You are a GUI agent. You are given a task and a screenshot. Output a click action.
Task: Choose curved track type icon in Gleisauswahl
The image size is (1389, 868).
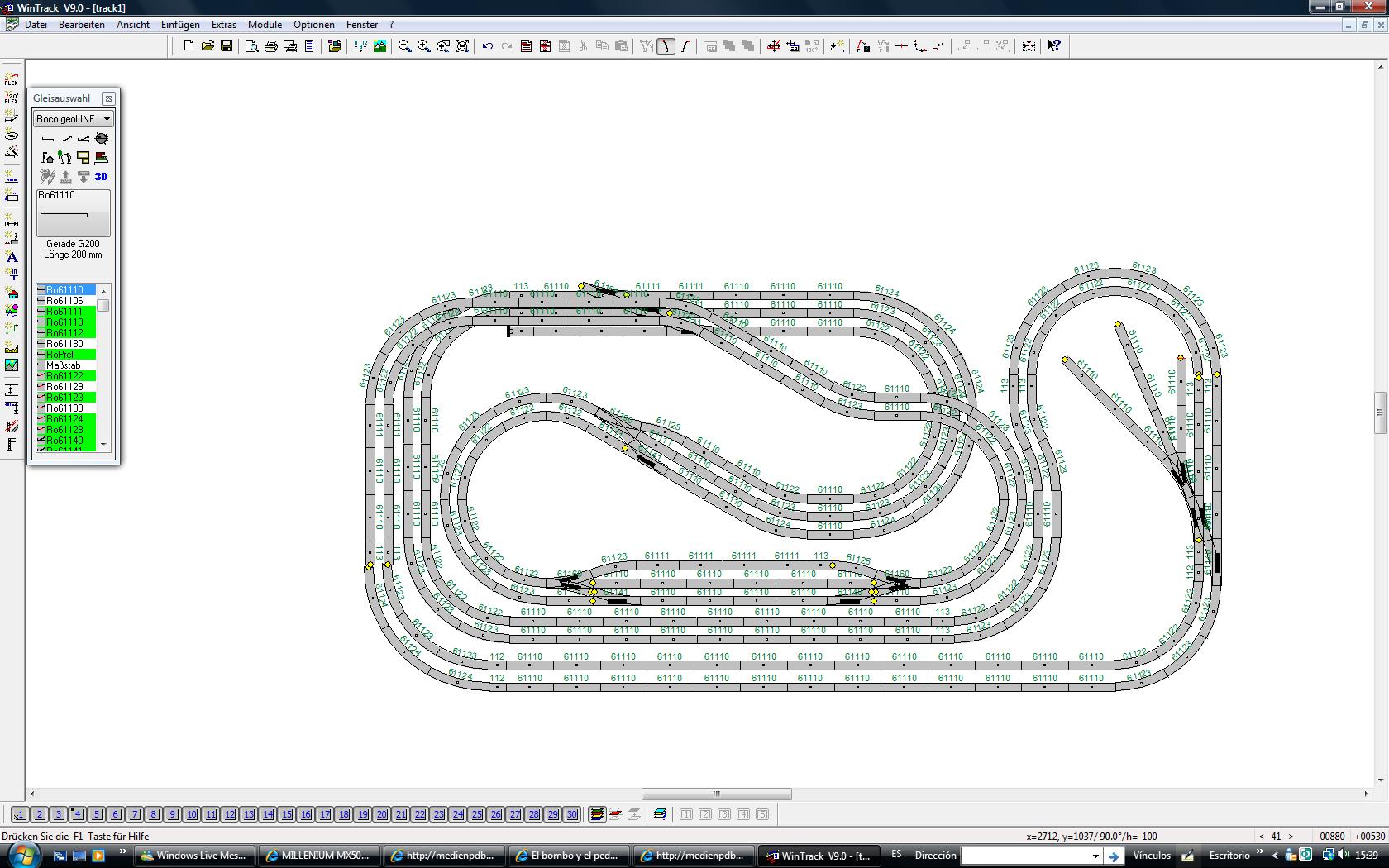pos(65,139)
